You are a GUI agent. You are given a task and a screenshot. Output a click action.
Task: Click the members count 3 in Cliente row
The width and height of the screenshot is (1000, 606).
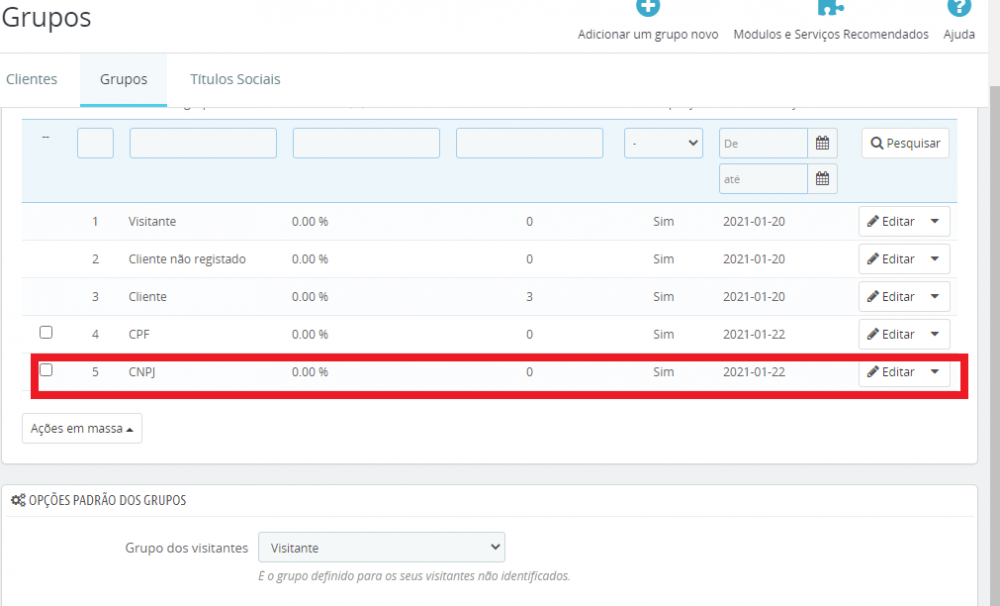[529, 297]
